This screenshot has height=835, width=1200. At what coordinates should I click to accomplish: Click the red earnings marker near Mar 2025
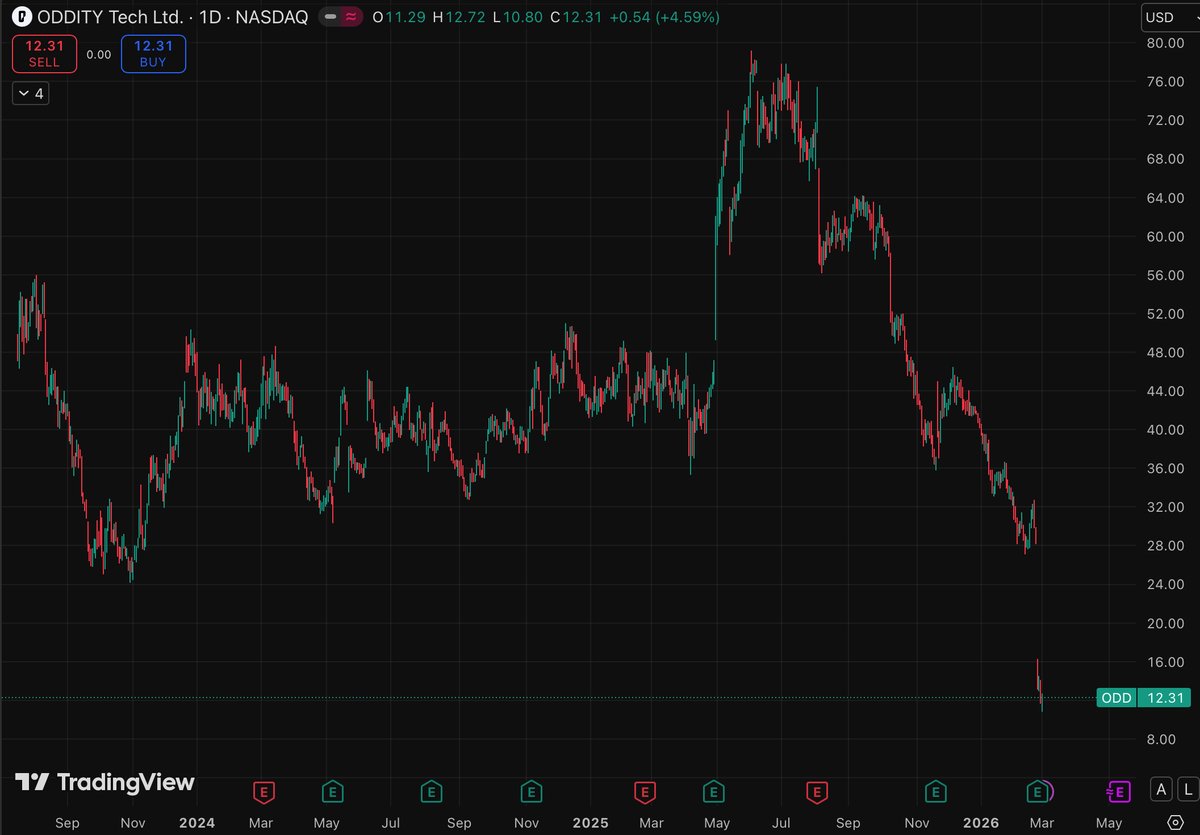[x=645, y=792]
